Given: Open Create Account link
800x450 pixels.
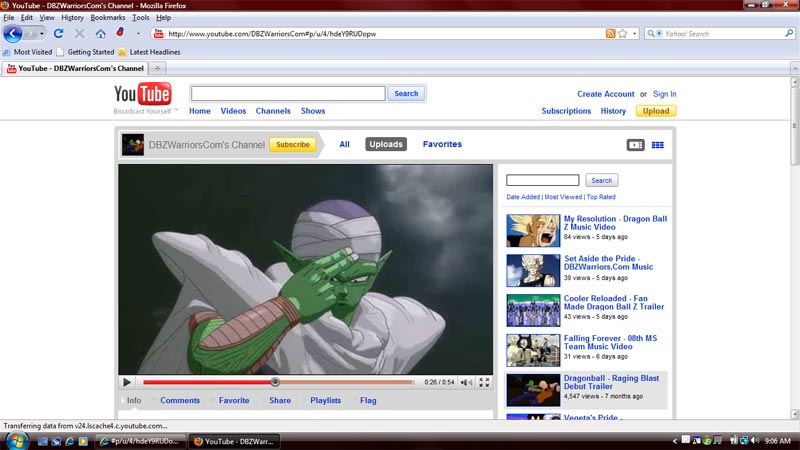Looking at the screenshot, I should coord(606,94).
